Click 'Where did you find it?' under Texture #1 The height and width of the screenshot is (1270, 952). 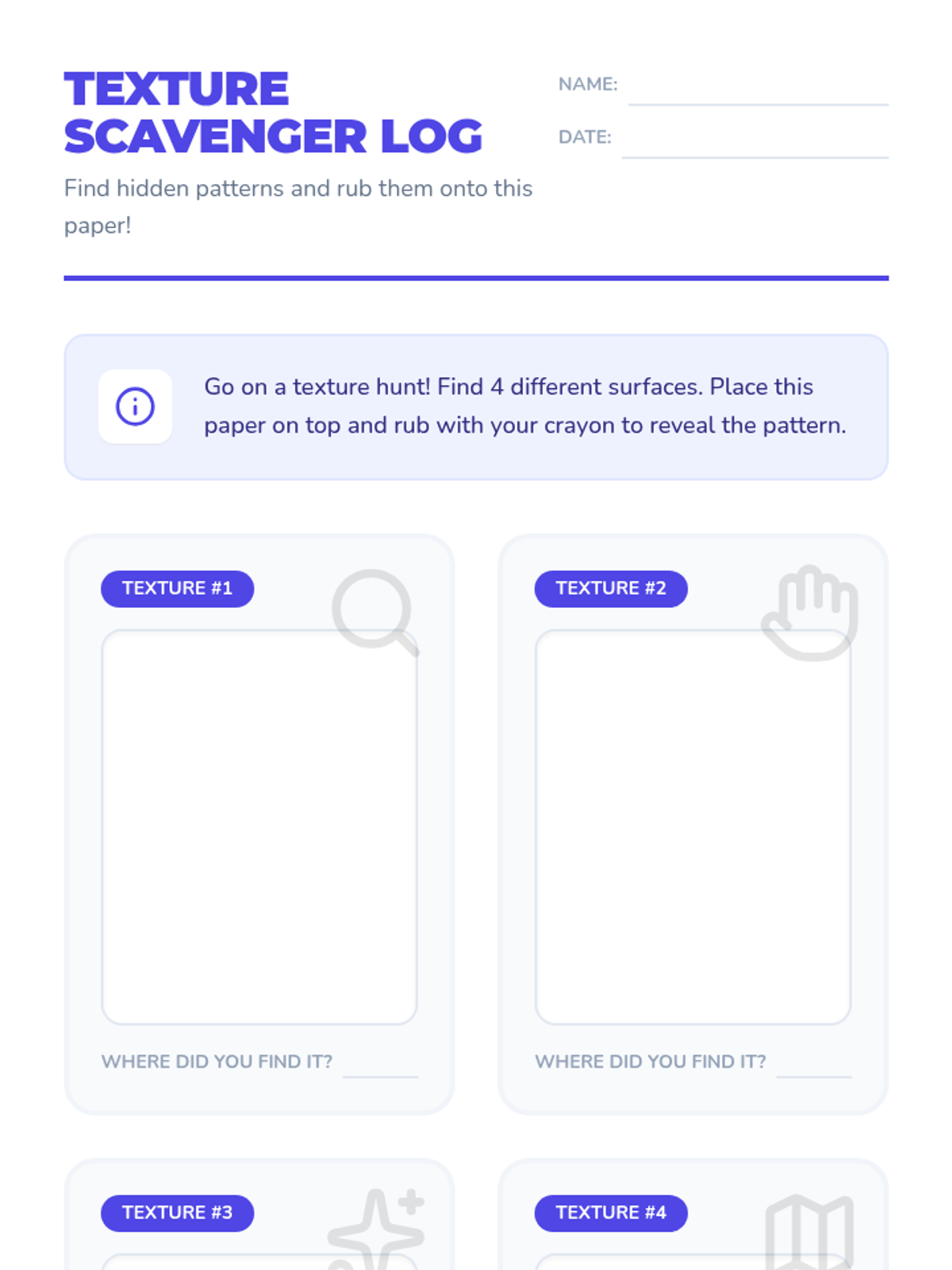point(217,1061)
